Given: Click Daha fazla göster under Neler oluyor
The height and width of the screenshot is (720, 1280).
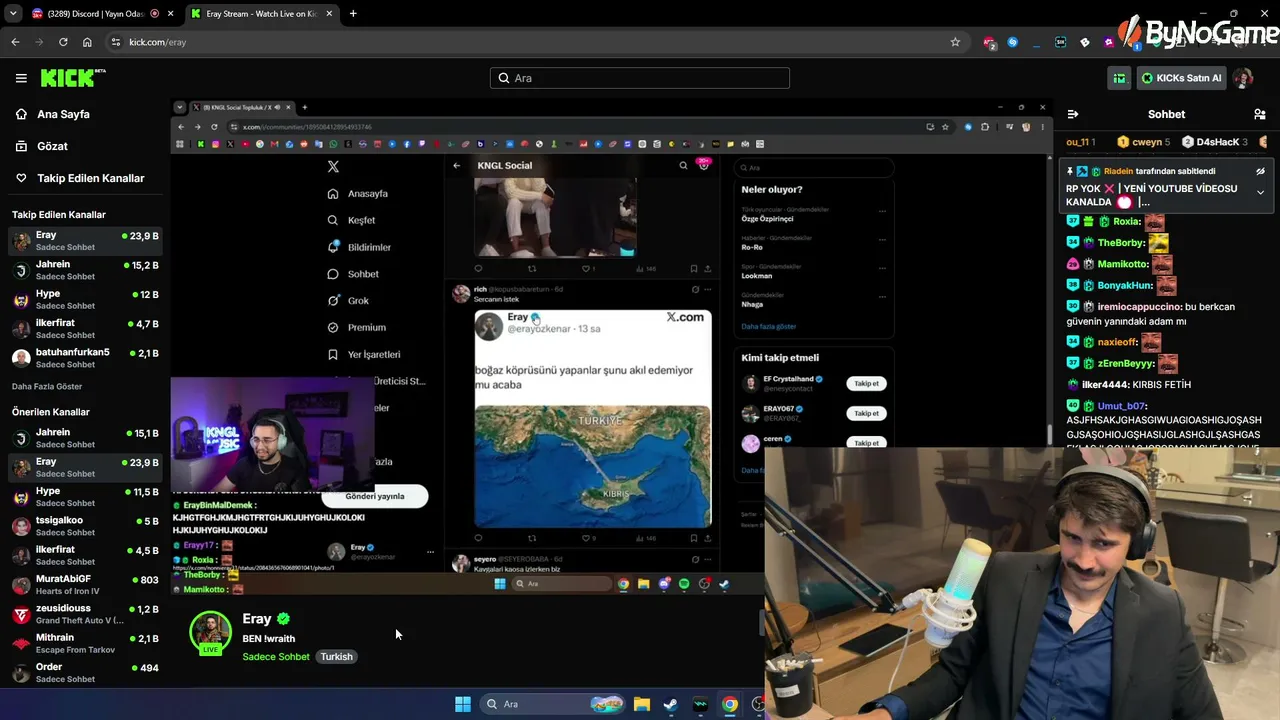Looking at the screenshot, I should point(769,326).
